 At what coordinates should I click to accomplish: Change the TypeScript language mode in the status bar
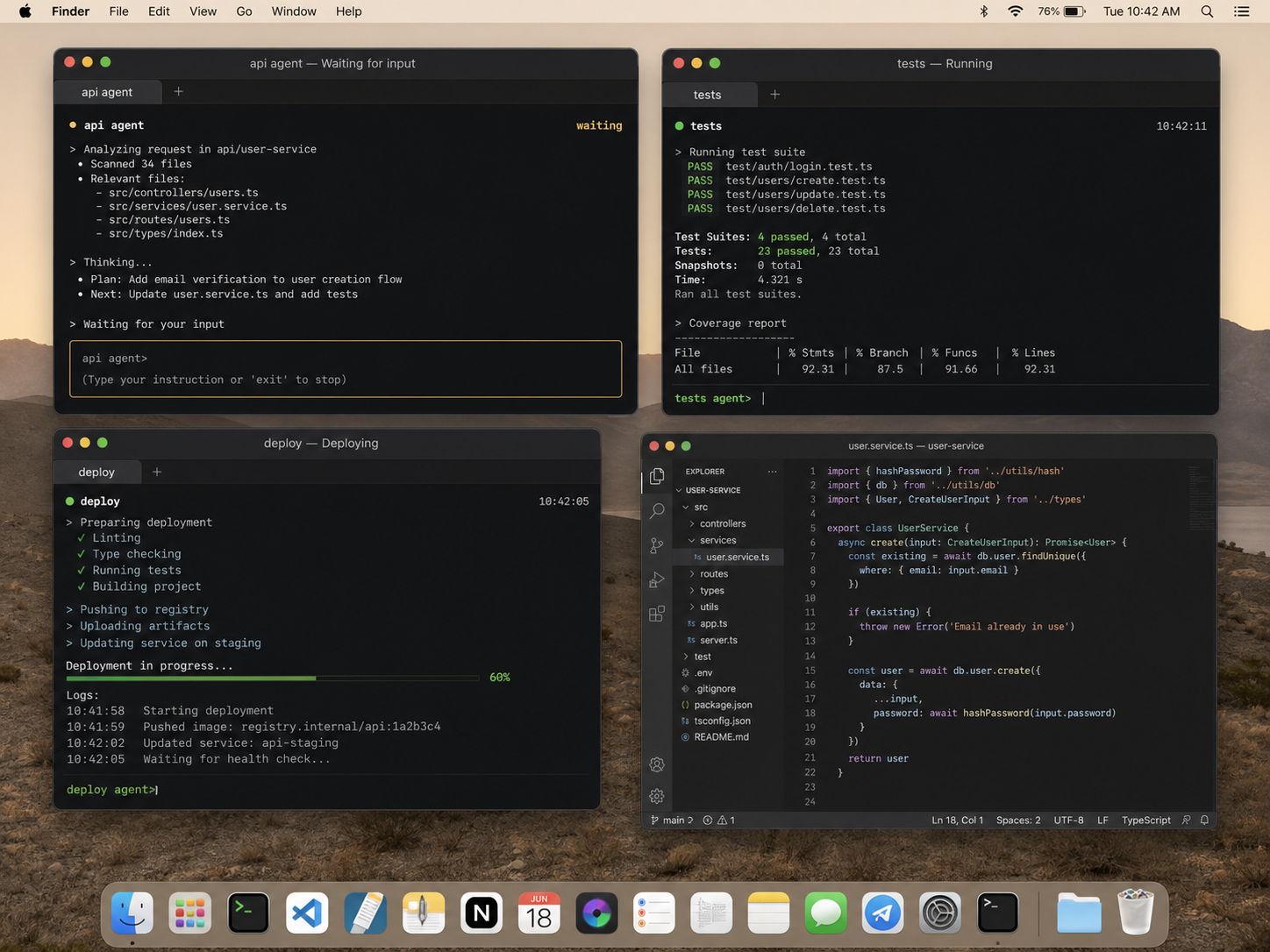pos(1146,821)
